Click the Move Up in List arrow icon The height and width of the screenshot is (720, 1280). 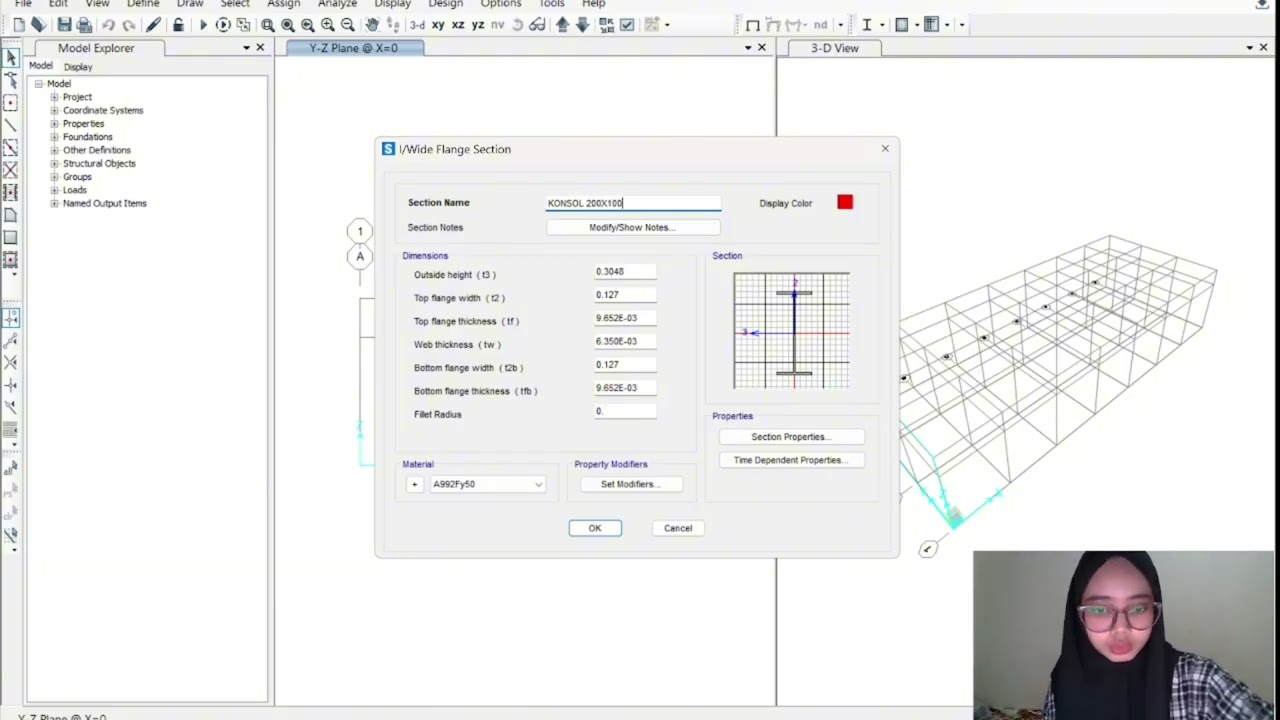coord(563,25)
